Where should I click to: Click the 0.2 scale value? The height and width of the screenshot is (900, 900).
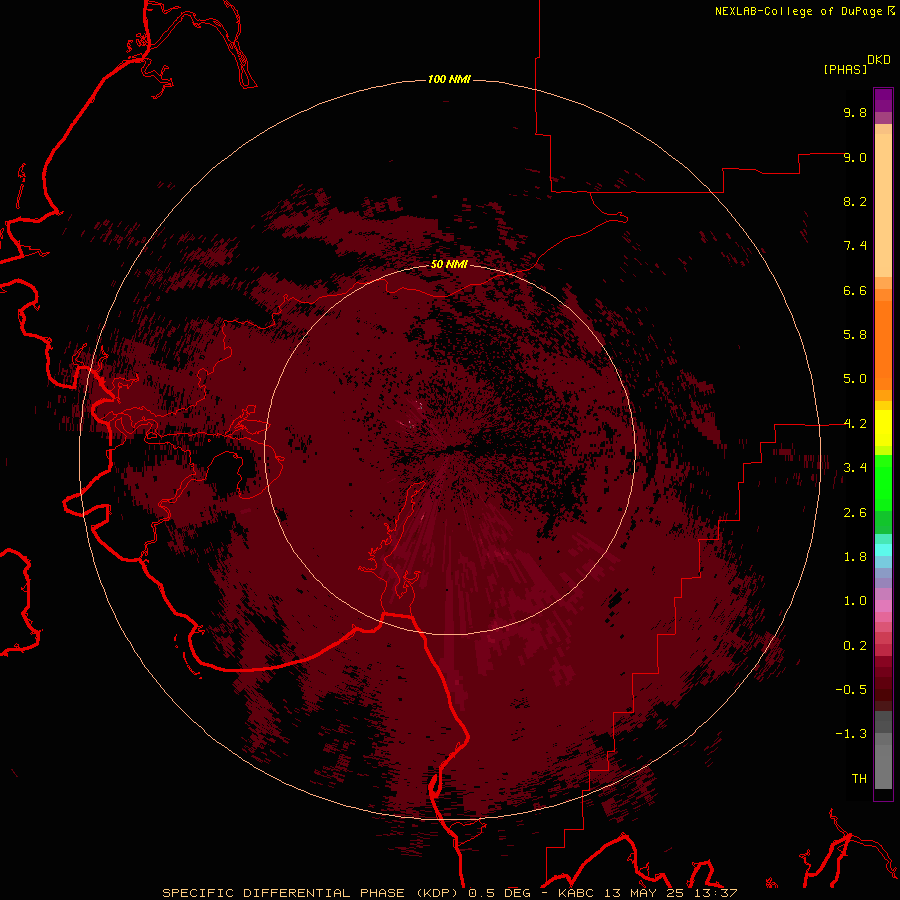tap(855, 646)
